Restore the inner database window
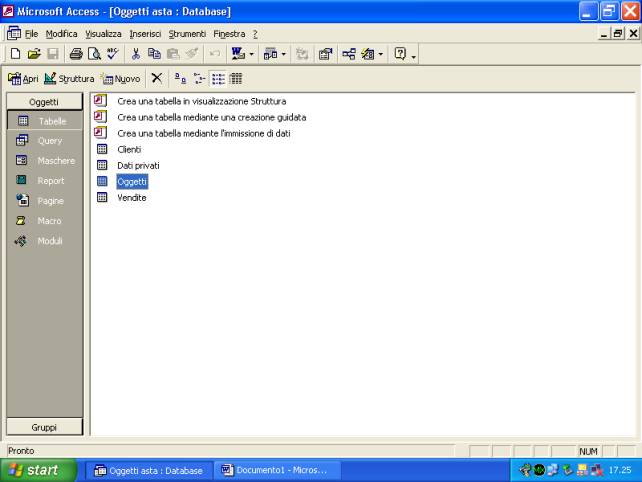Screen dimensions: 642x482 point(618,33)
